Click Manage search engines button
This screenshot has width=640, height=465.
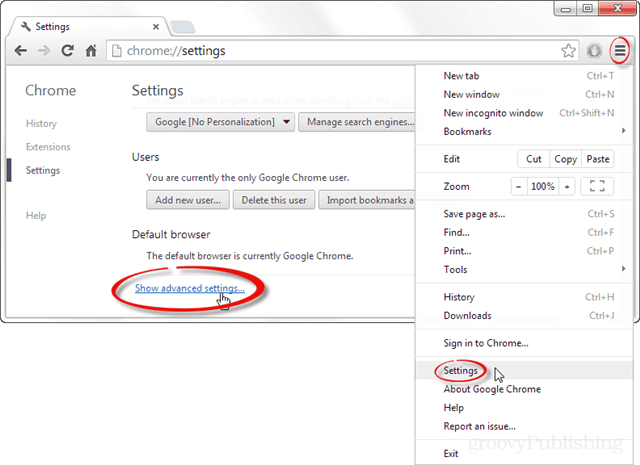(x=357, y=122)
